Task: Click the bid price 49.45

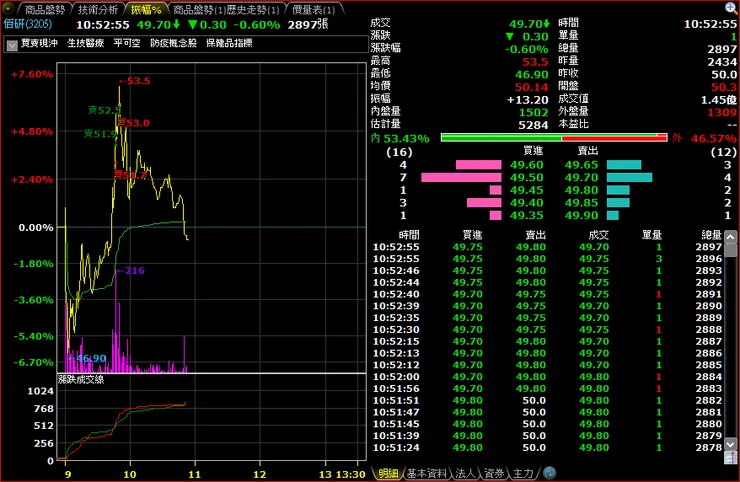Action: (x=527, y=190)
